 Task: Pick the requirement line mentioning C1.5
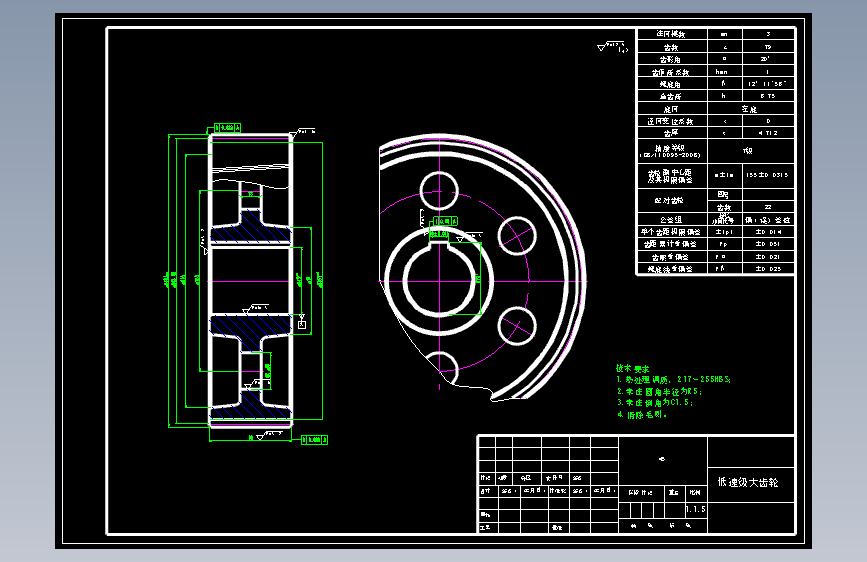(x=655, y=403)
